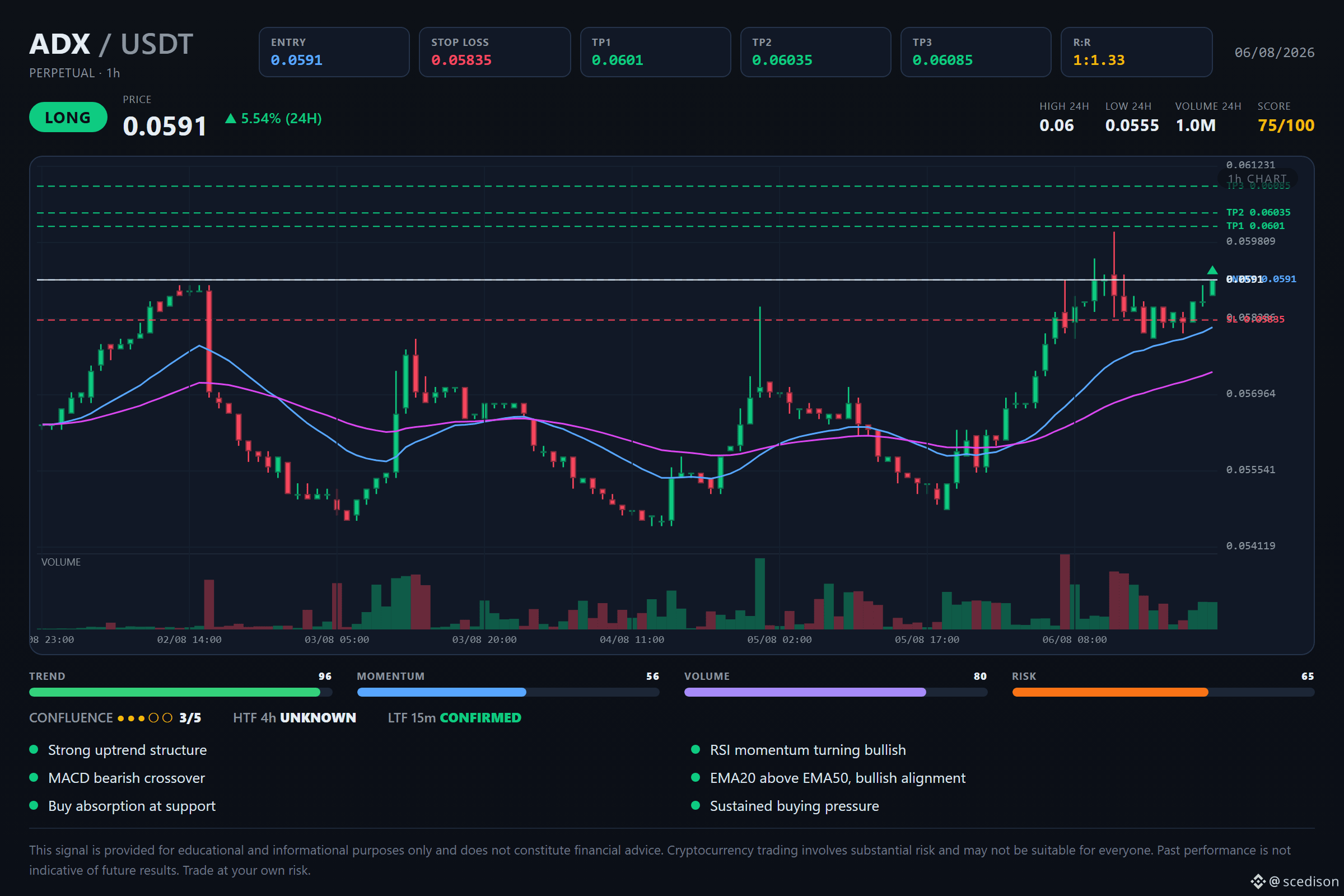The image size is (1344, 896).
Task: Click the 0.059809 price axis label
Action: click(1251, 241)
